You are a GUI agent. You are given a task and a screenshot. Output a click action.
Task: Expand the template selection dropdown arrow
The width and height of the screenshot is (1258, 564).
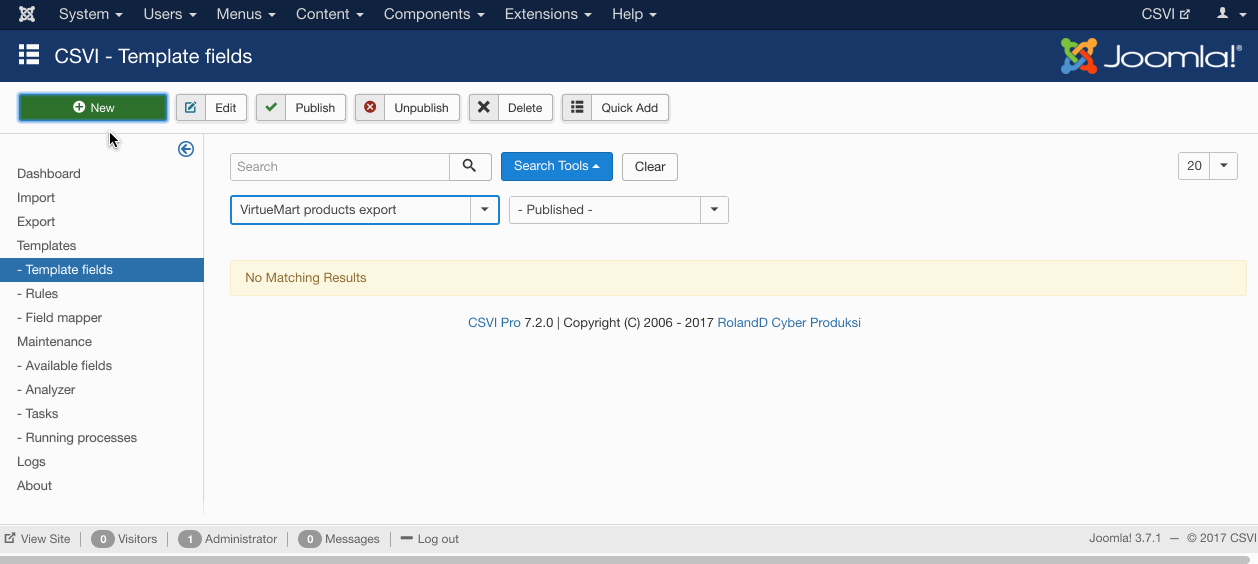coord(485,210)
